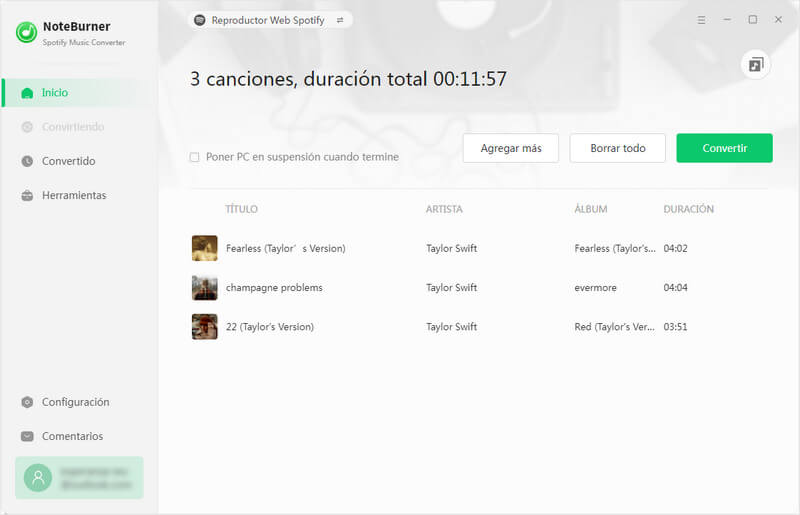Click the Convirtiendo sidebar icon

click(27, 127)
